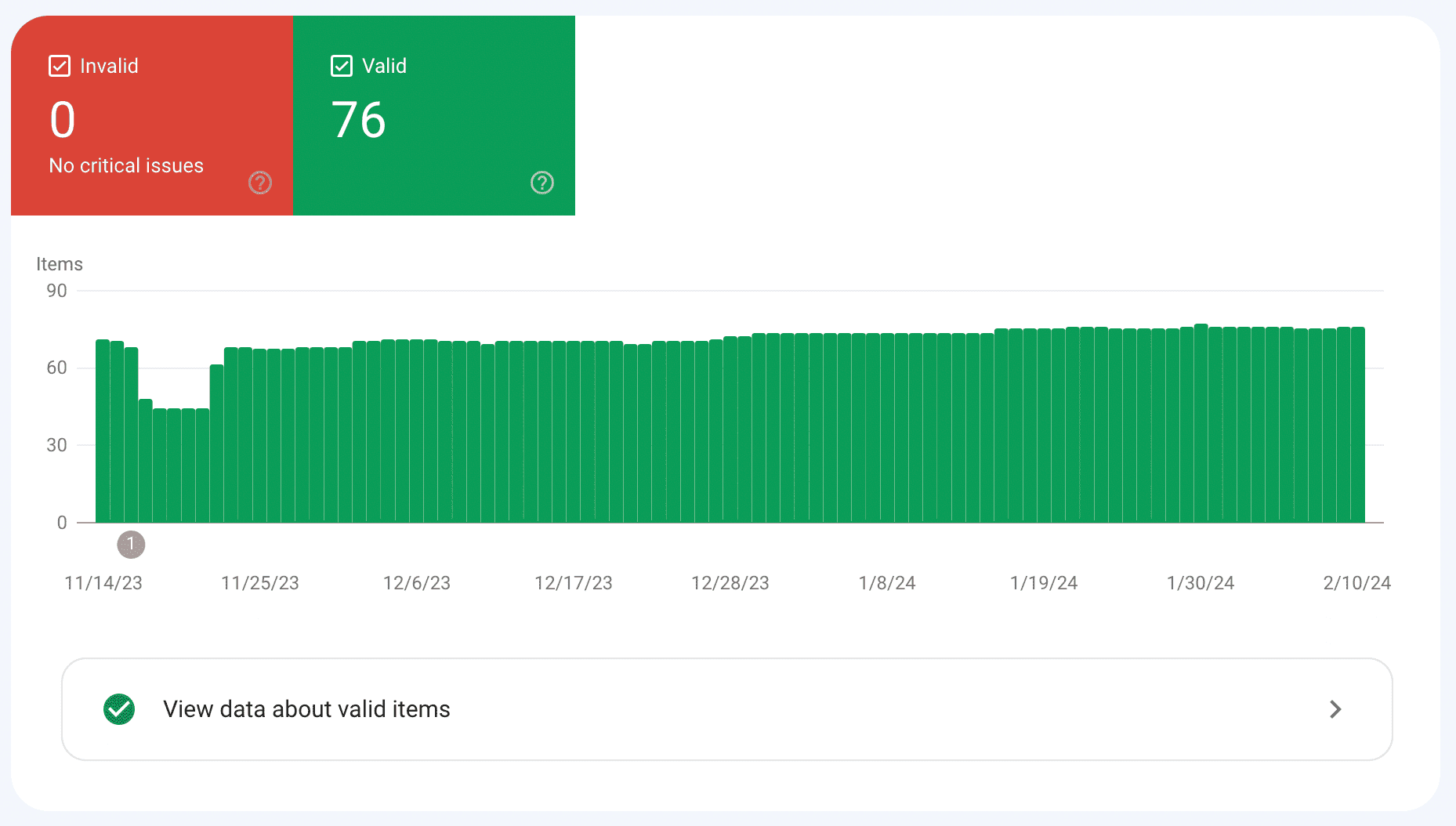
Task: Click the annotation marker labeled 1
Action: coord(131,544)
